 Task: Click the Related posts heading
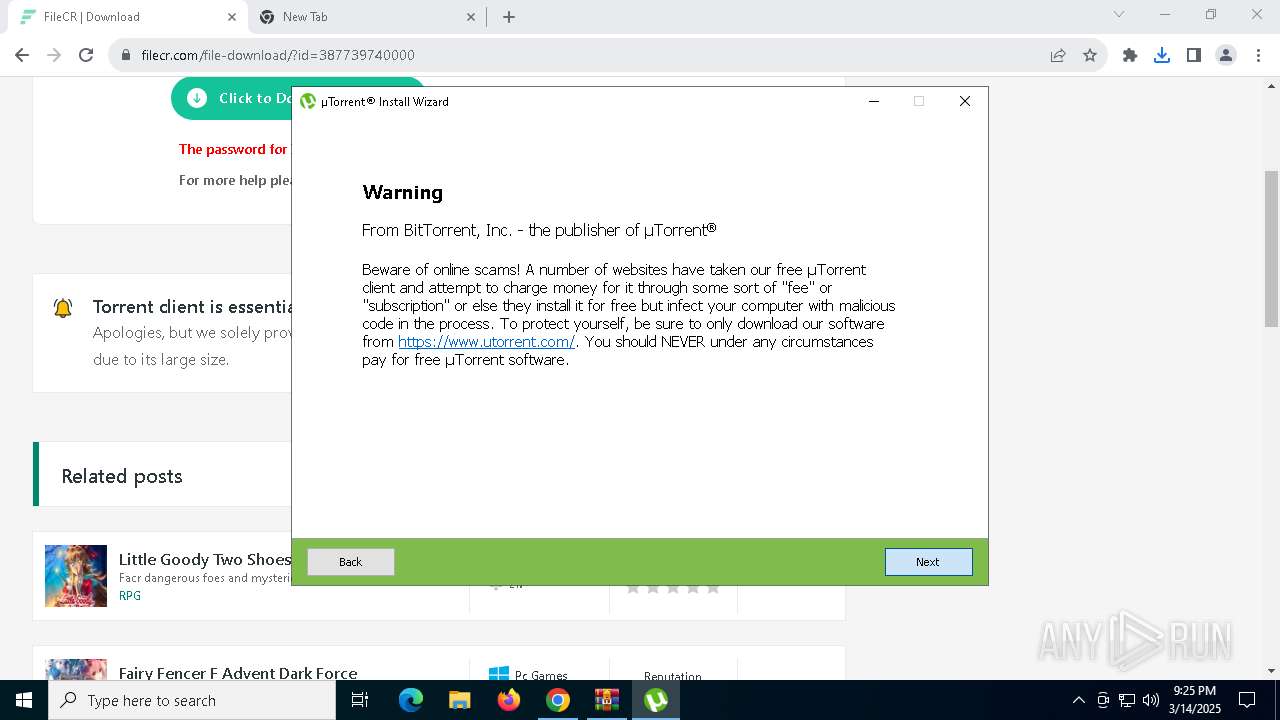coord(122,476)
